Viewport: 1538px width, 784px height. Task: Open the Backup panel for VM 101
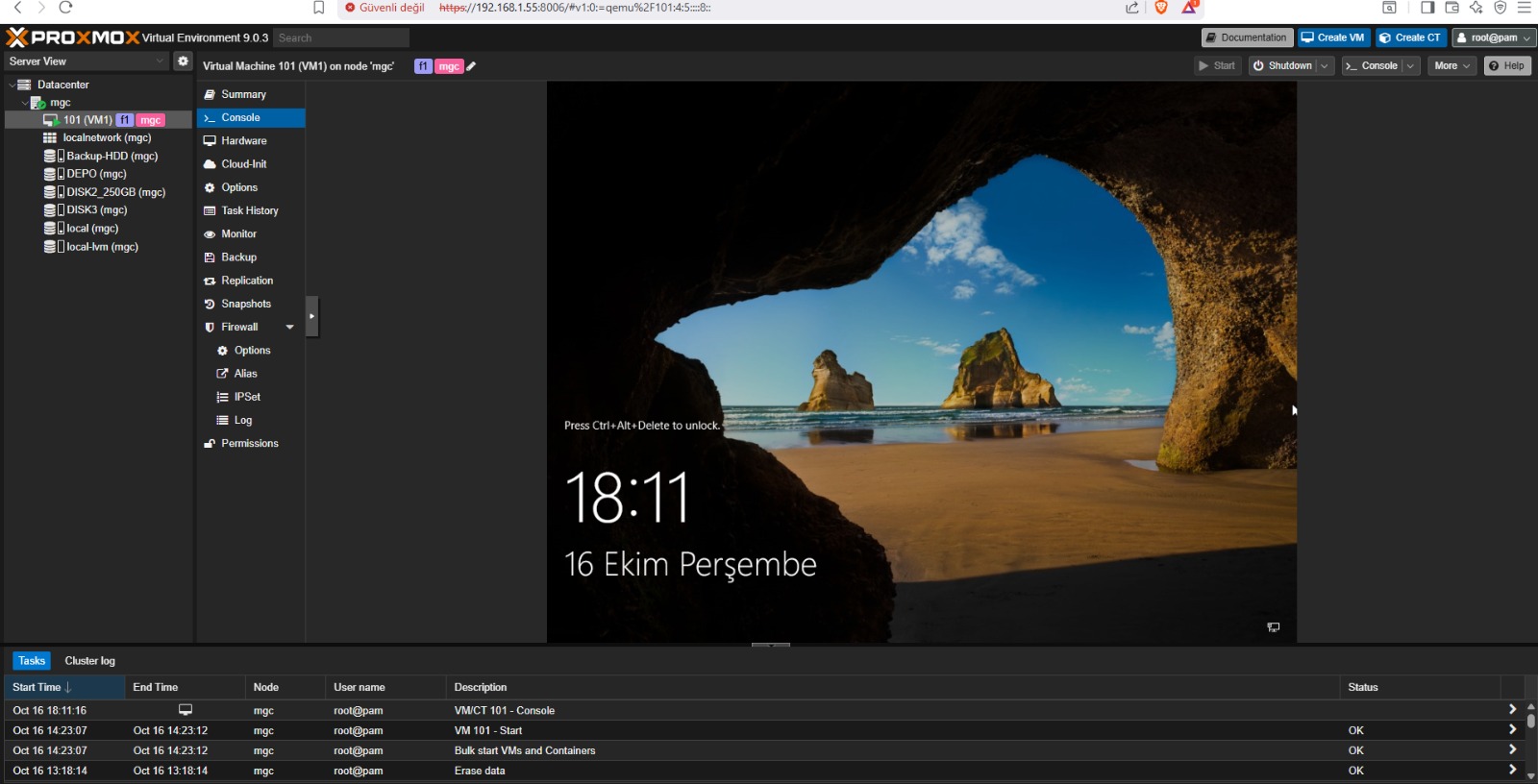(238, 257)
